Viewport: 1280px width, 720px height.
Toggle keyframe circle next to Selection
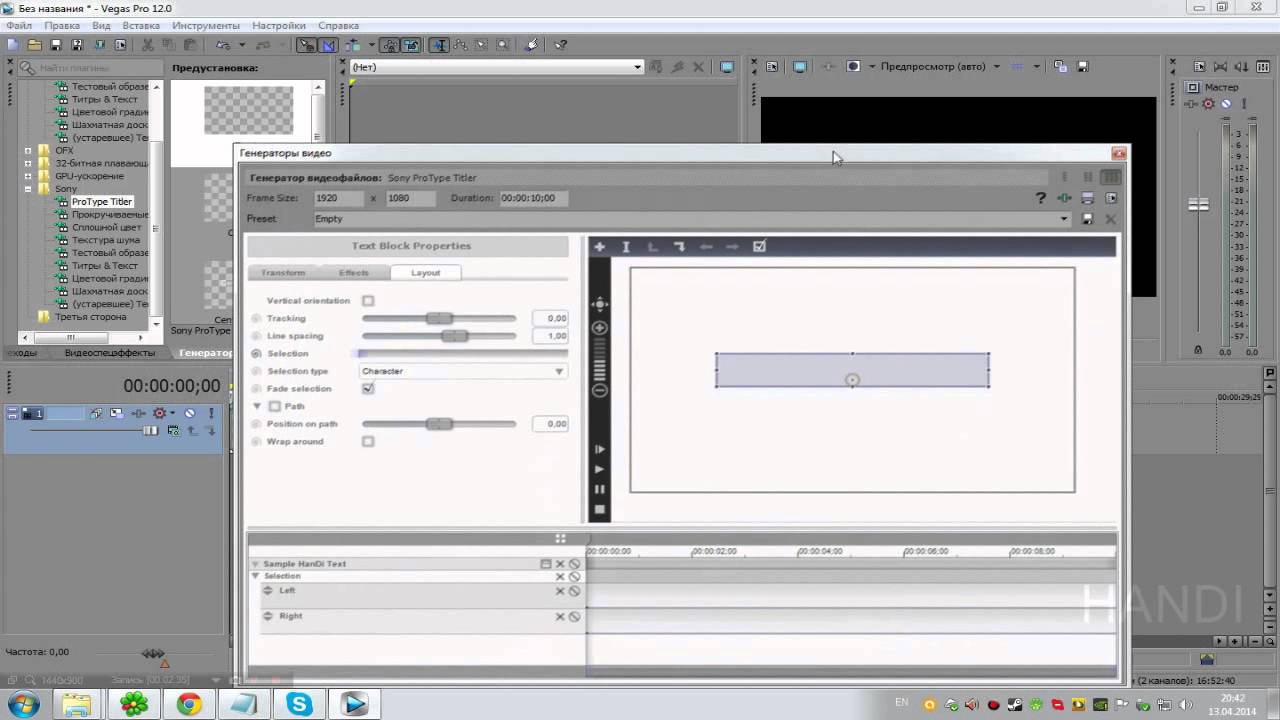click(257, 354)
